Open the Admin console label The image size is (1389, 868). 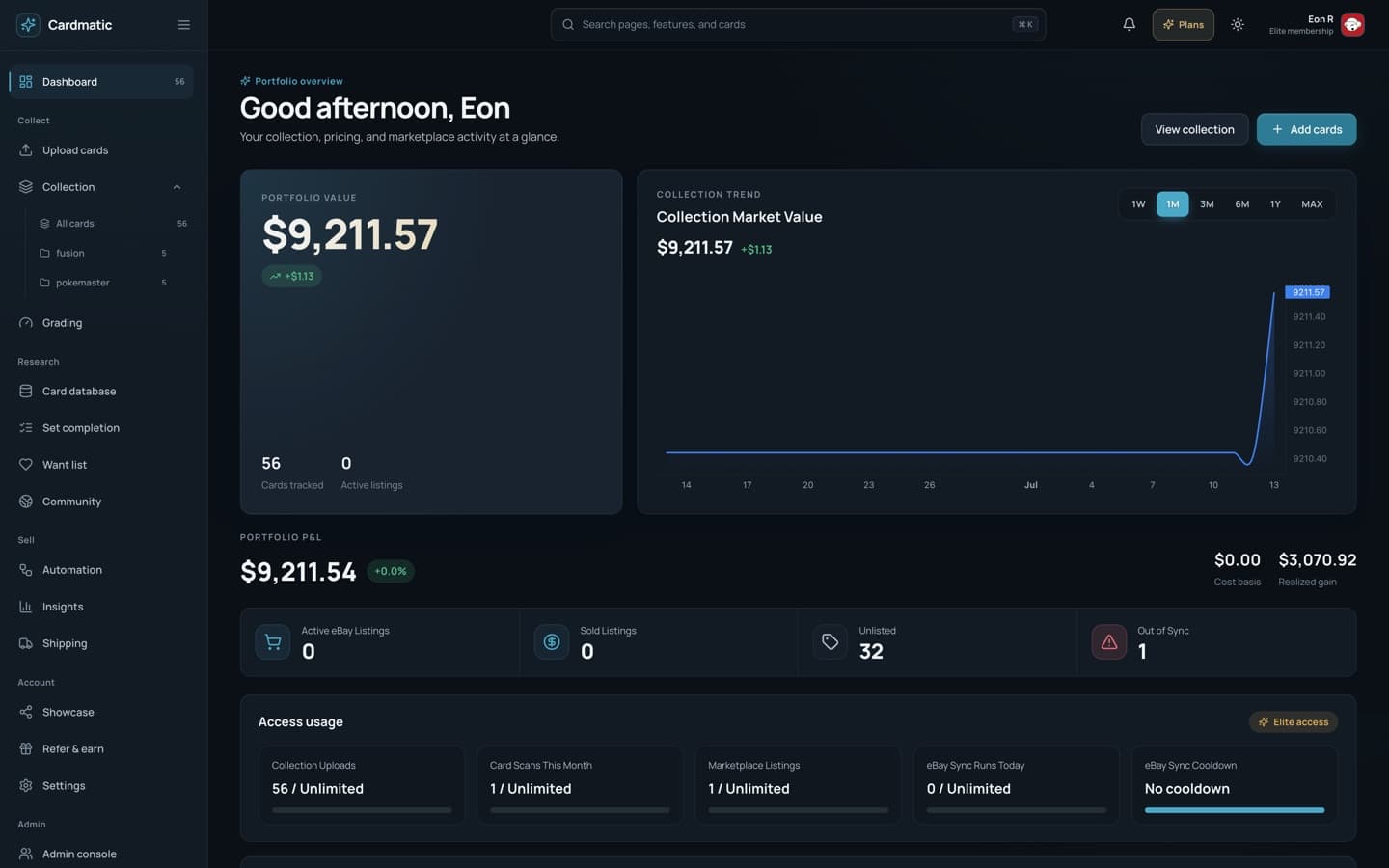pyautogui.click(x=79, y=854)
